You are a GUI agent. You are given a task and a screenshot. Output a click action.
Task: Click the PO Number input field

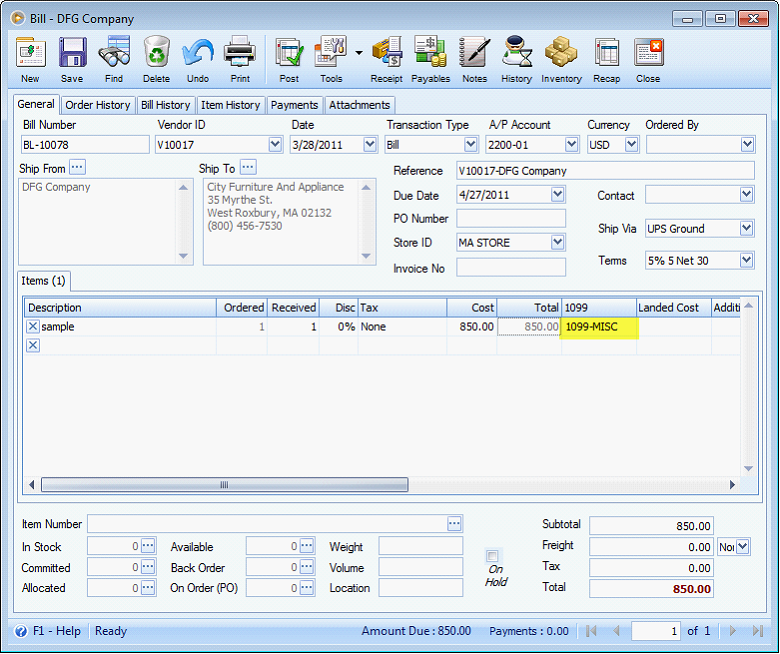click(x=511, y=218)
